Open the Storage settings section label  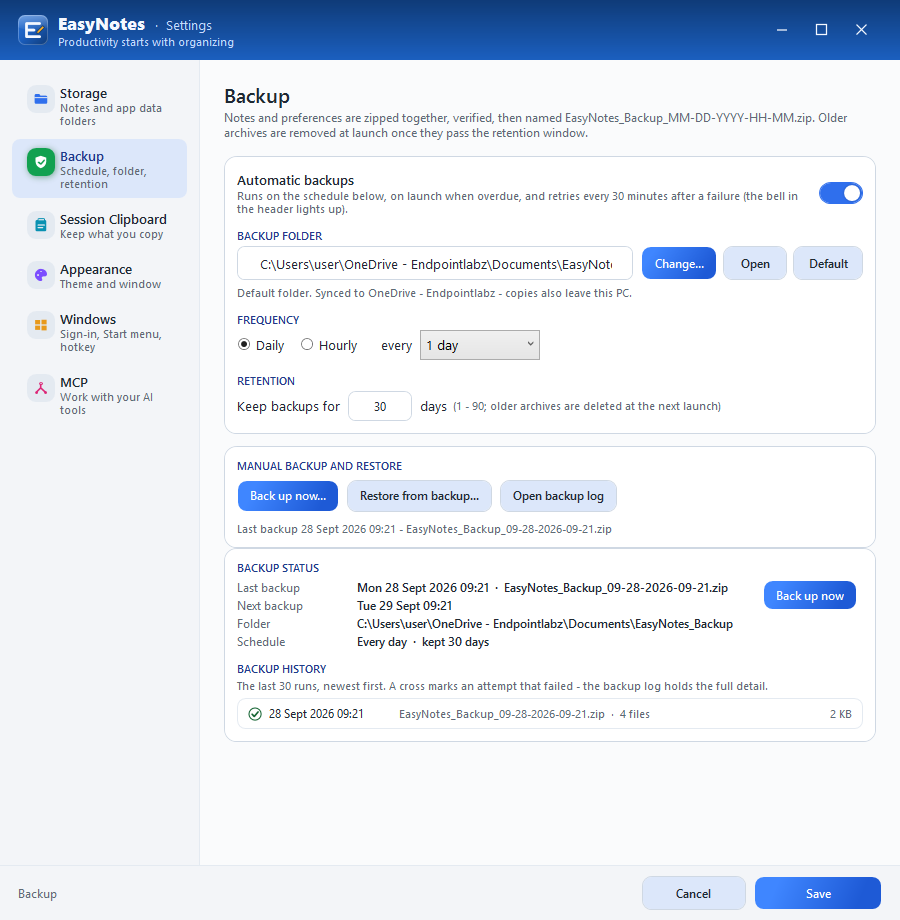83,94
